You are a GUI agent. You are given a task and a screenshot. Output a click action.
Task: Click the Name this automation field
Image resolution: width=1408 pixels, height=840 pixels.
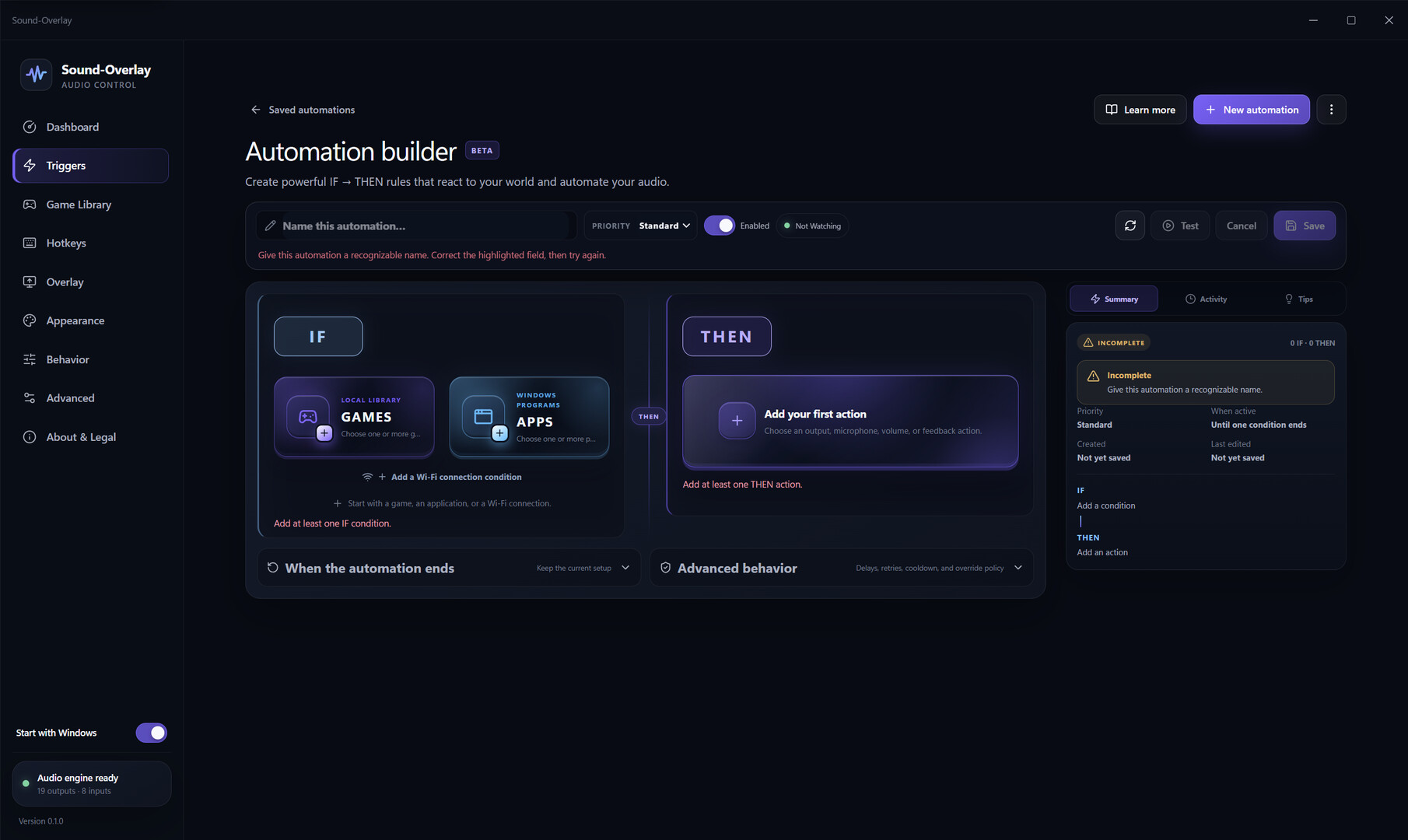point(417,226)
